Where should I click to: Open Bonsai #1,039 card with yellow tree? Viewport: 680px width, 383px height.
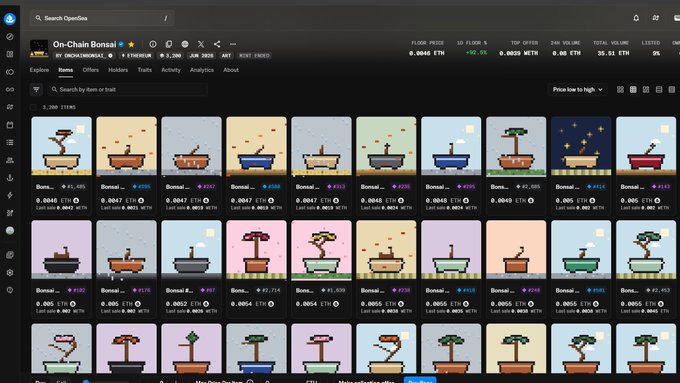pos(321,269)
